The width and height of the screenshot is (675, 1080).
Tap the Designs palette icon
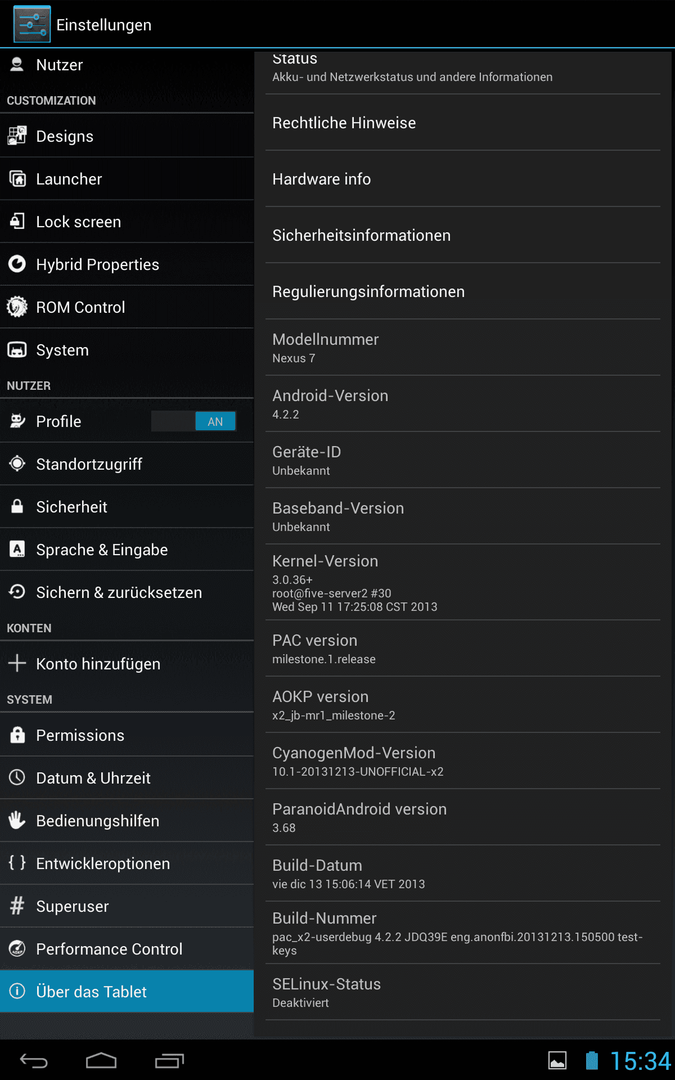(x=17, y=136)
